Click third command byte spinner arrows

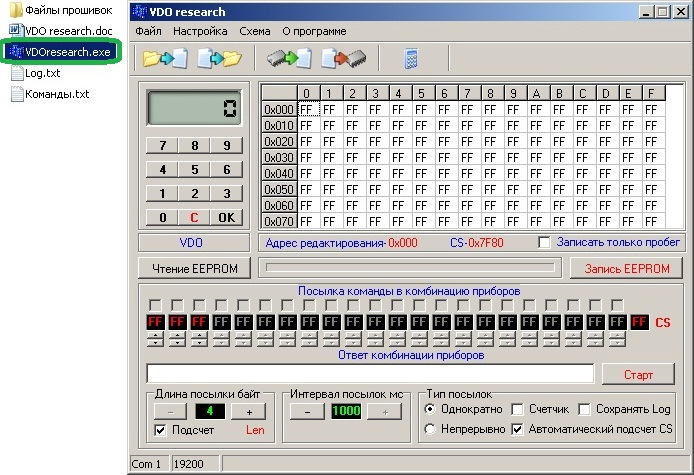[x=199, y=339]
